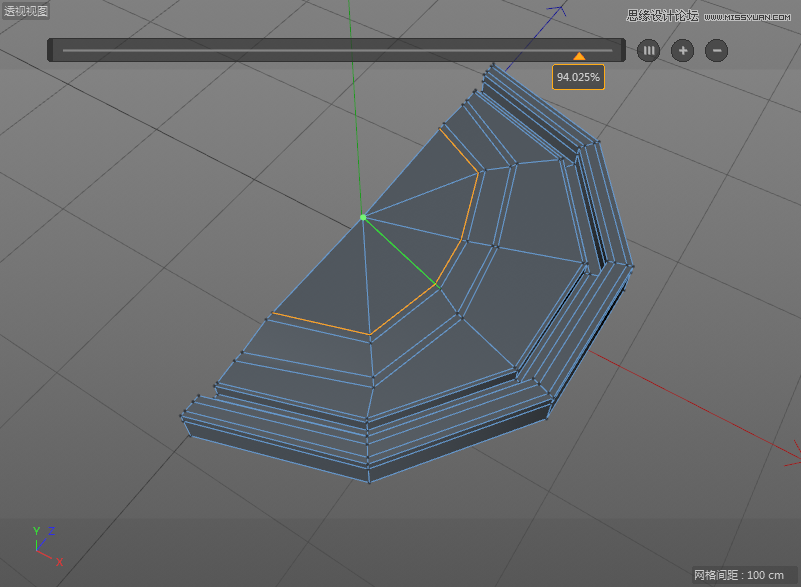The width and height of the screenshot is (801, 587).
Task: Click the 94.025% value field
Action: pyautogui.click(x=578, y=75)
